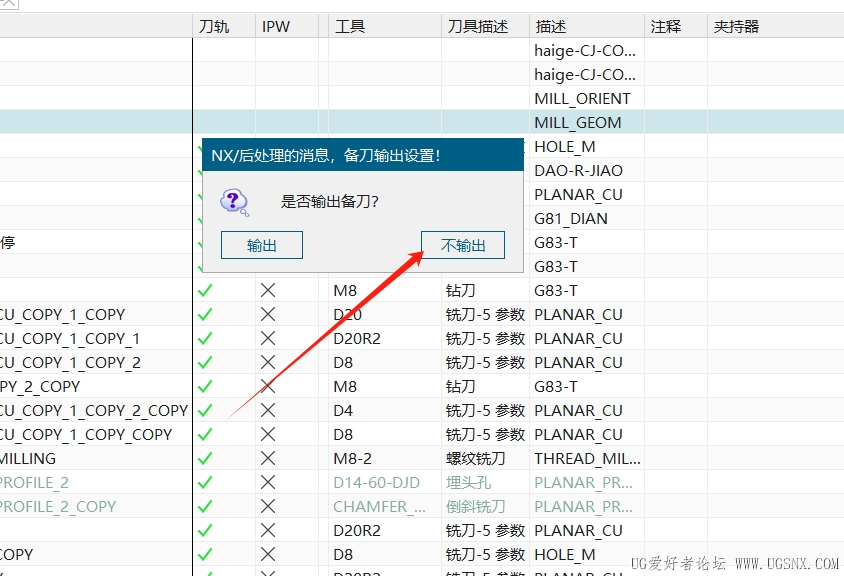Click green toolpath check in CU_COPY_1_COPY row
The width and height of the screenshot is (844, 576).
[205, 314]
